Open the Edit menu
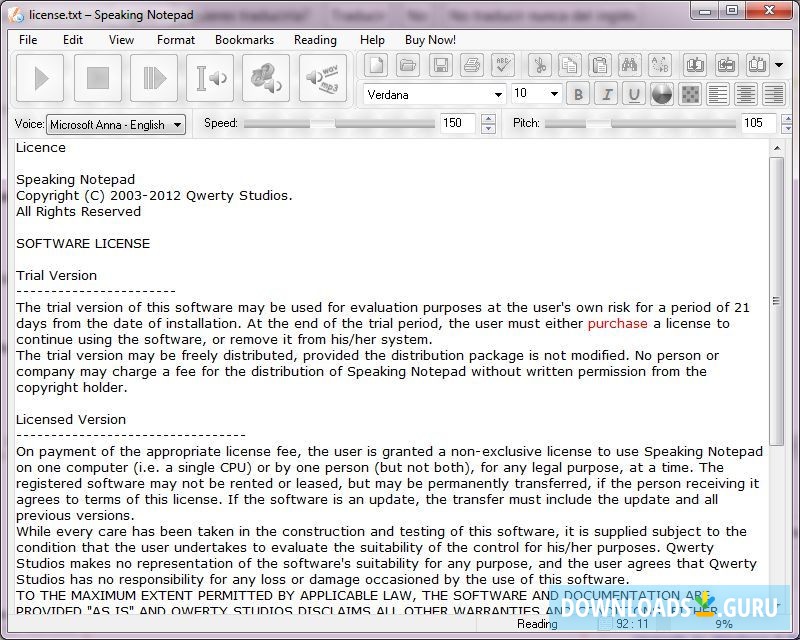Viewport: 800px width, 640px height. (x=73, y=40)
